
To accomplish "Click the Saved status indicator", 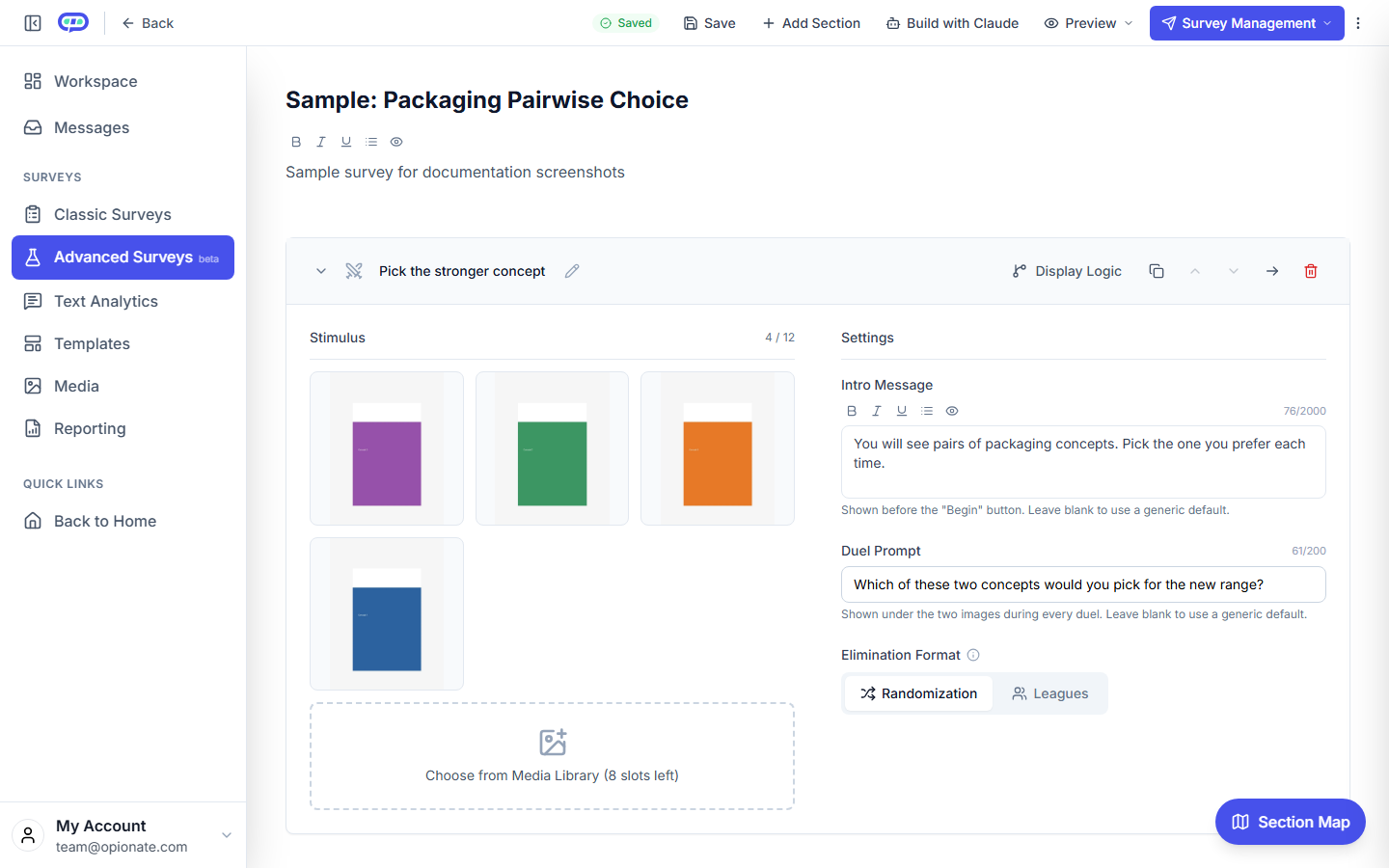I will coord(626,23).
